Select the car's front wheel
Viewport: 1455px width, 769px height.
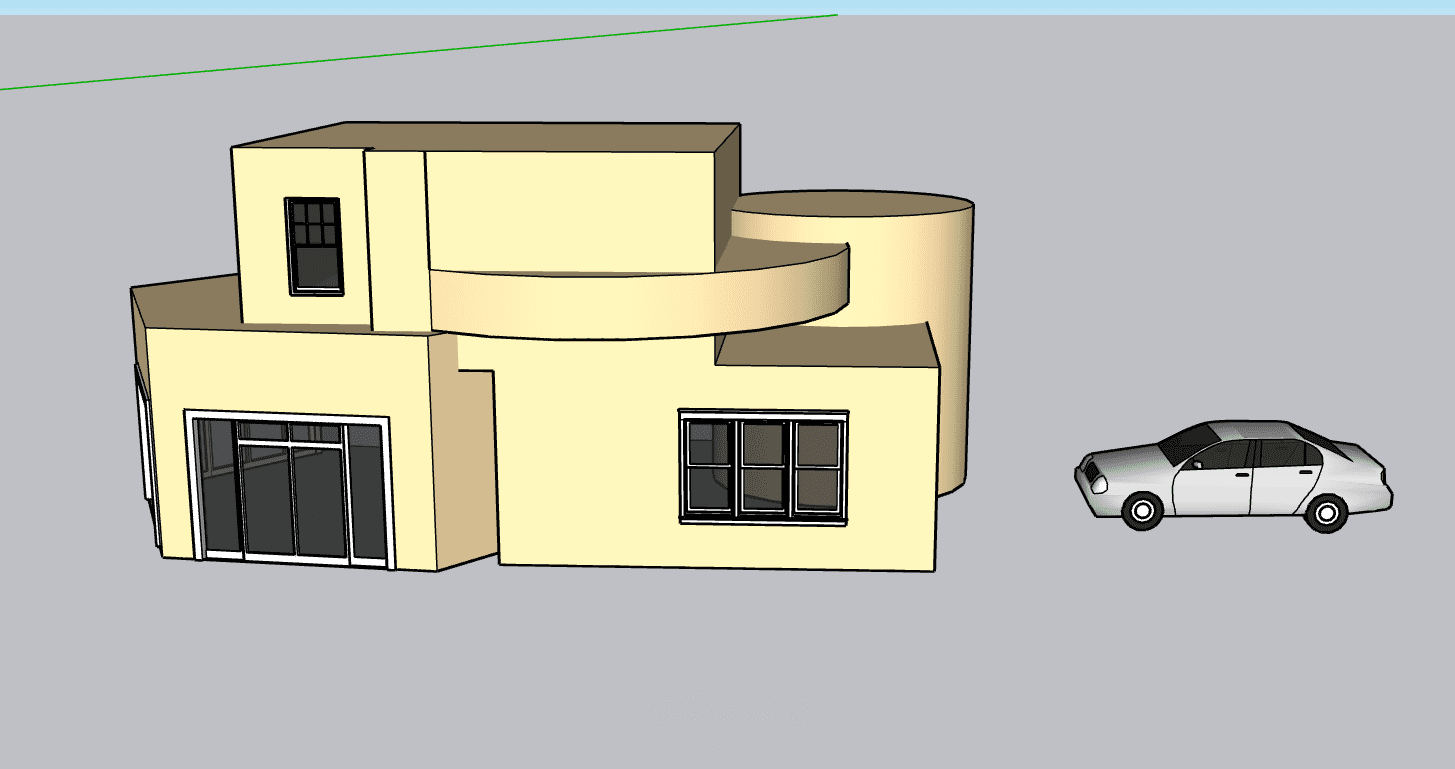1142,511
